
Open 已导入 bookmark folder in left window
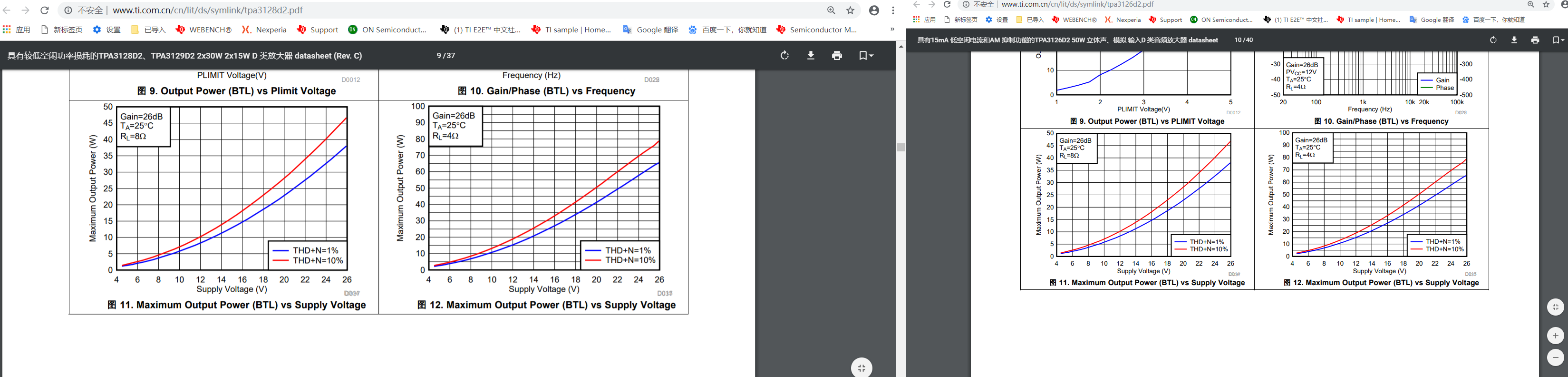(148, 29)
